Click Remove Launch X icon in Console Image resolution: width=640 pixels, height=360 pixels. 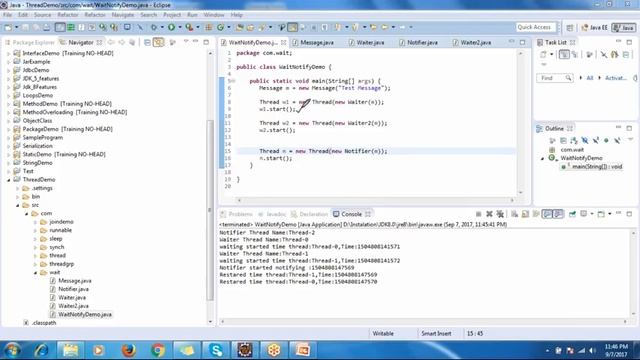pos(489,214)
